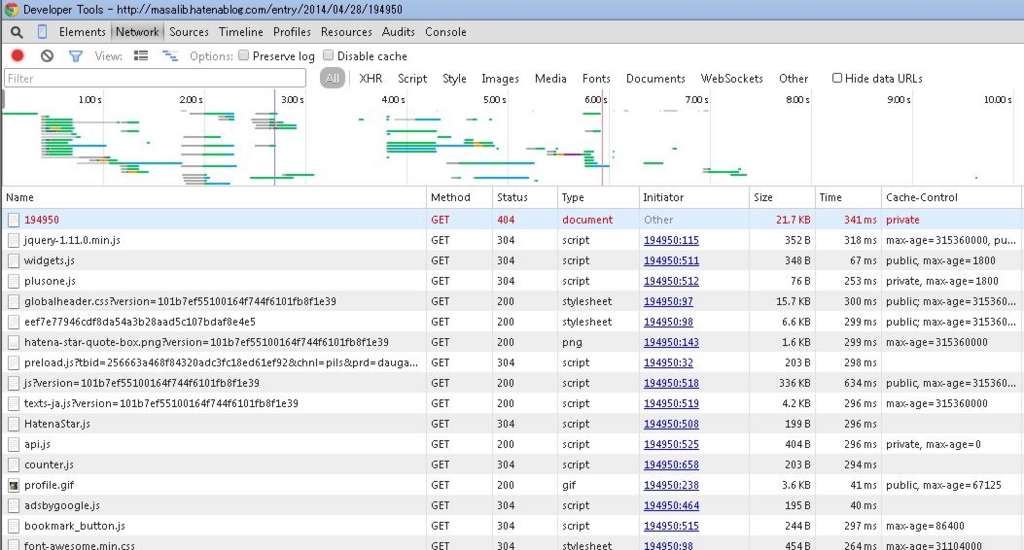Filter requests by Images
Image resolution: width=1024 pixels, height=550 pixels.
click(500, 78)
